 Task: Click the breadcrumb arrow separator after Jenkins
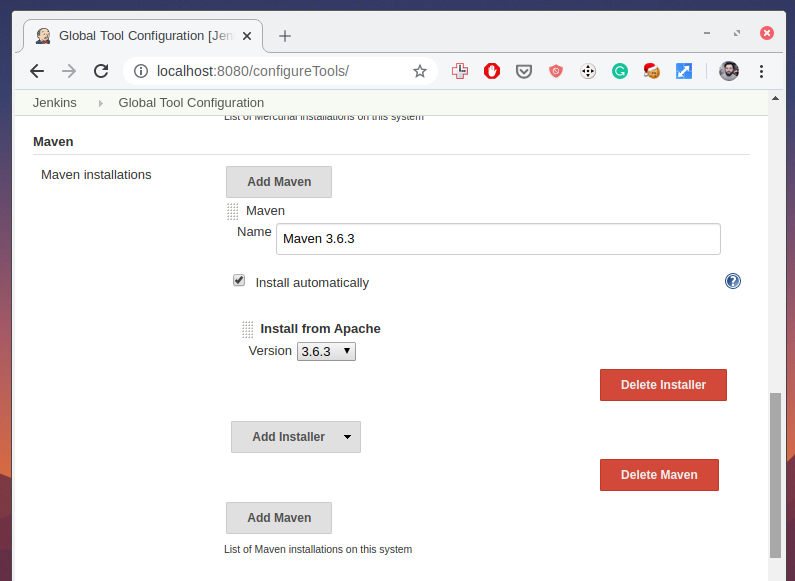[x=100, y=103]
